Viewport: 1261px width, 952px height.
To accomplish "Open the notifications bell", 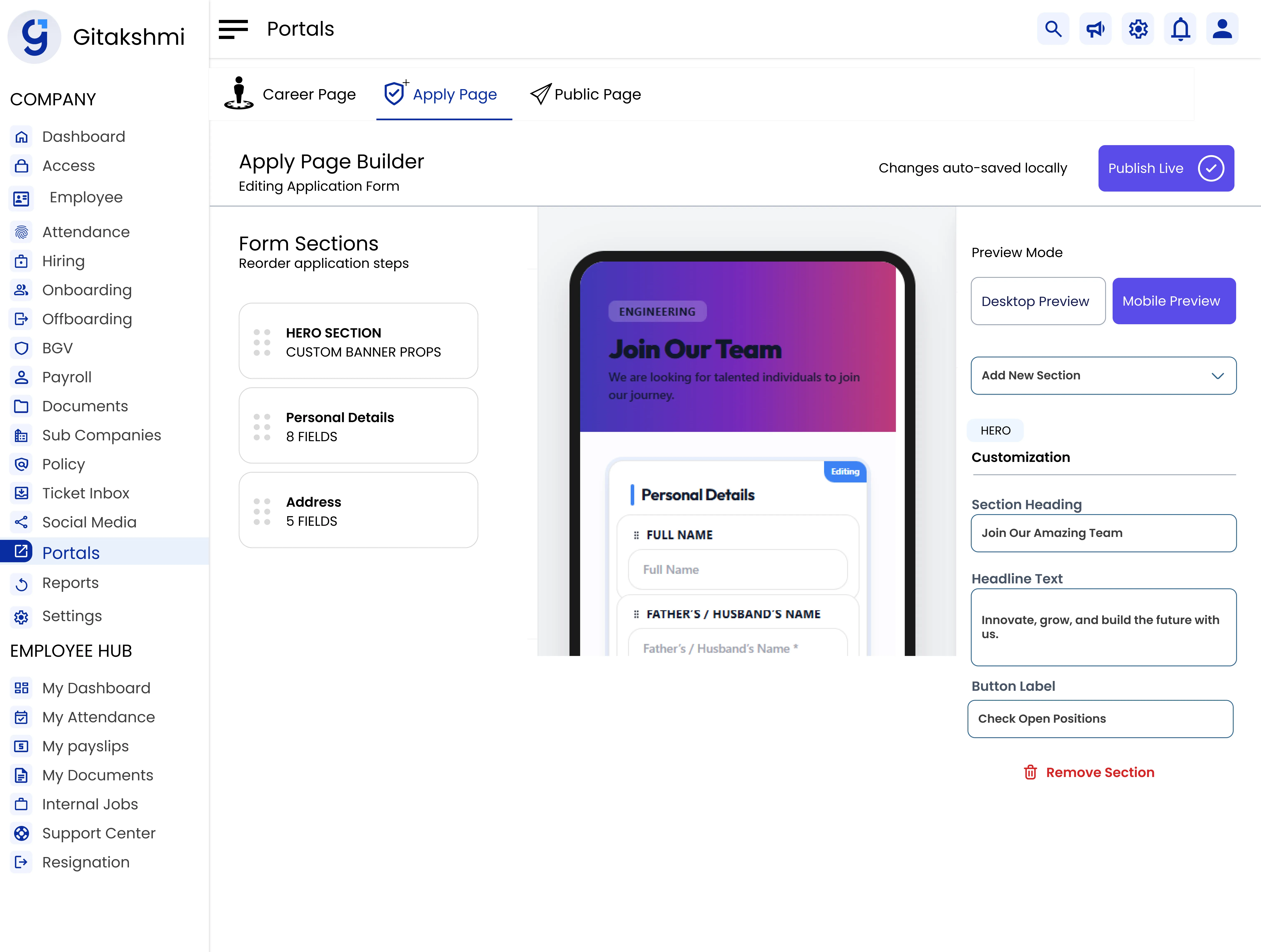I will pos(1180,28).
